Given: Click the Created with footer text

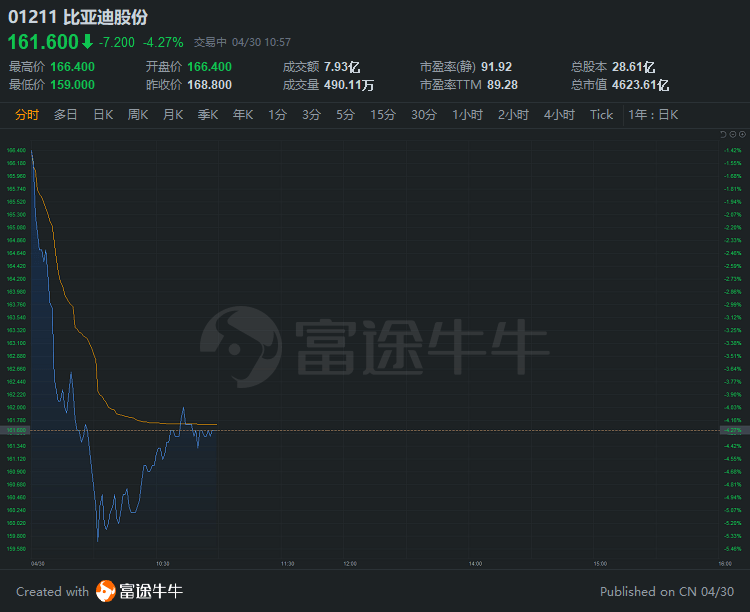Looking at the screenshot, I should click(x=53, y=592).
